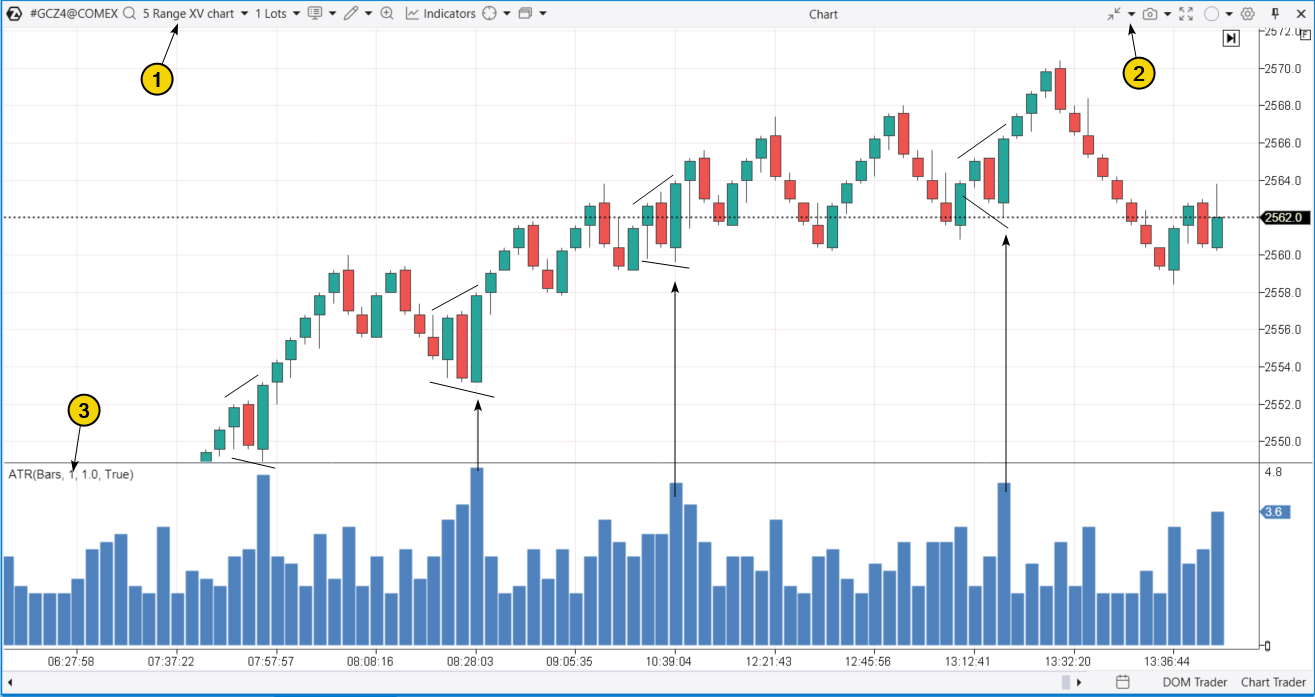Open the 5 Range XV chart dropdown

click(195, 14)
